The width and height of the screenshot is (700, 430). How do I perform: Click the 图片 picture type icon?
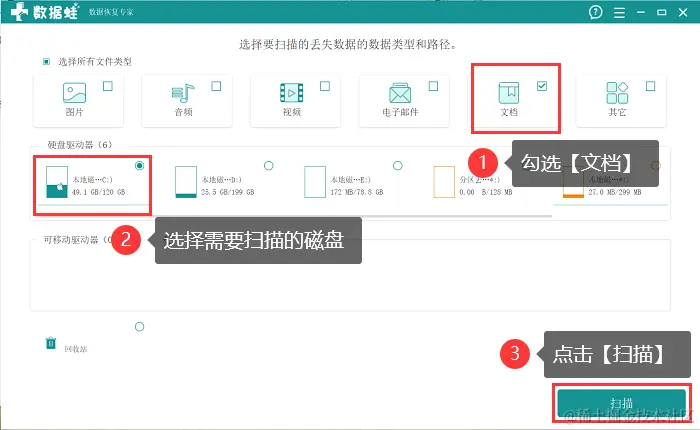pos(74,93)
